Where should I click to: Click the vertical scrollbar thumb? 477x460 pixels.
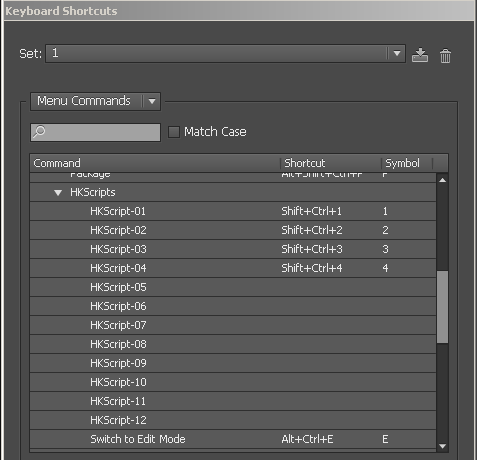tap(442, 307)
